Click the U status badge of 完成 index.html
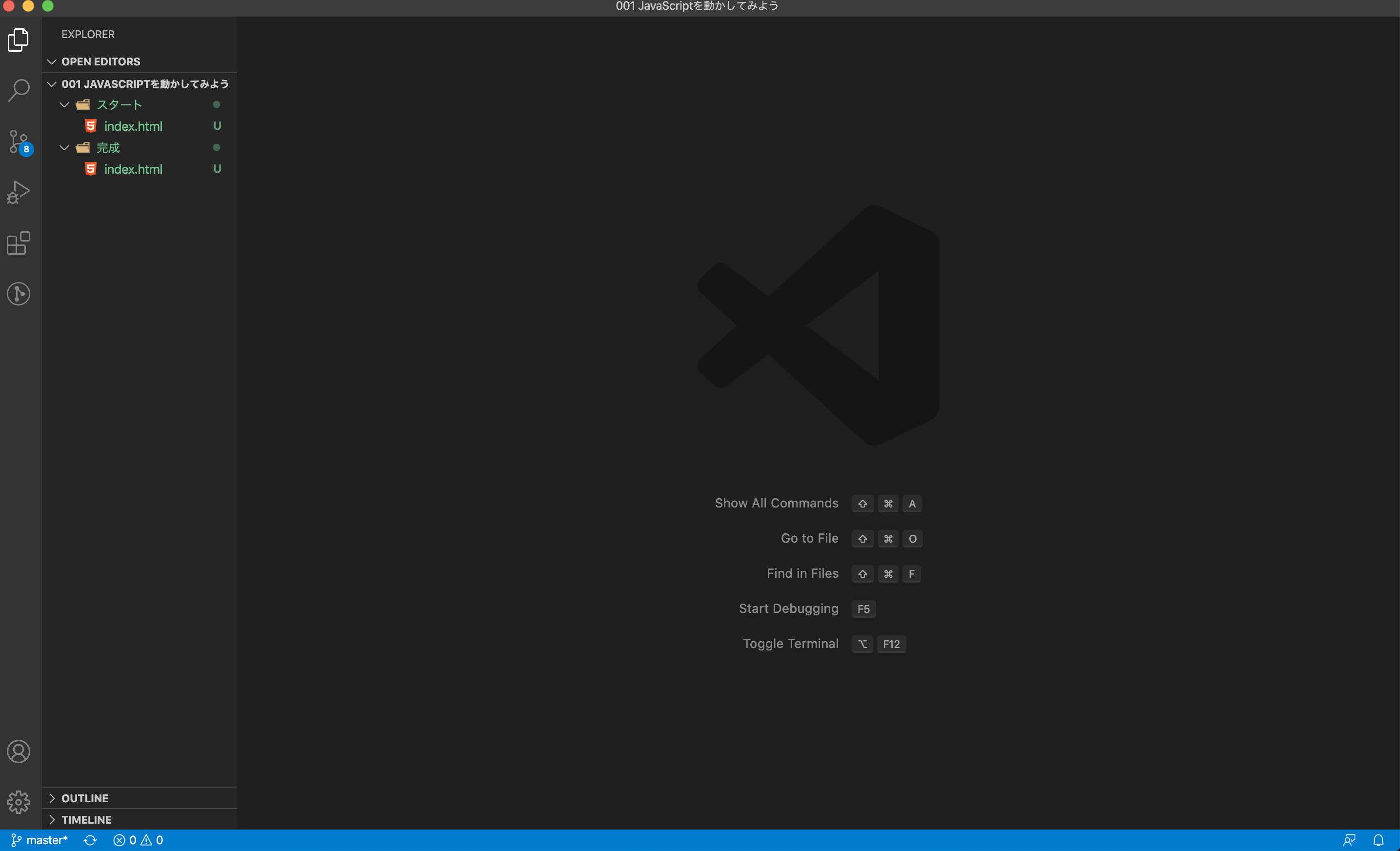The image size is (1400, 851). coord(217,169)
